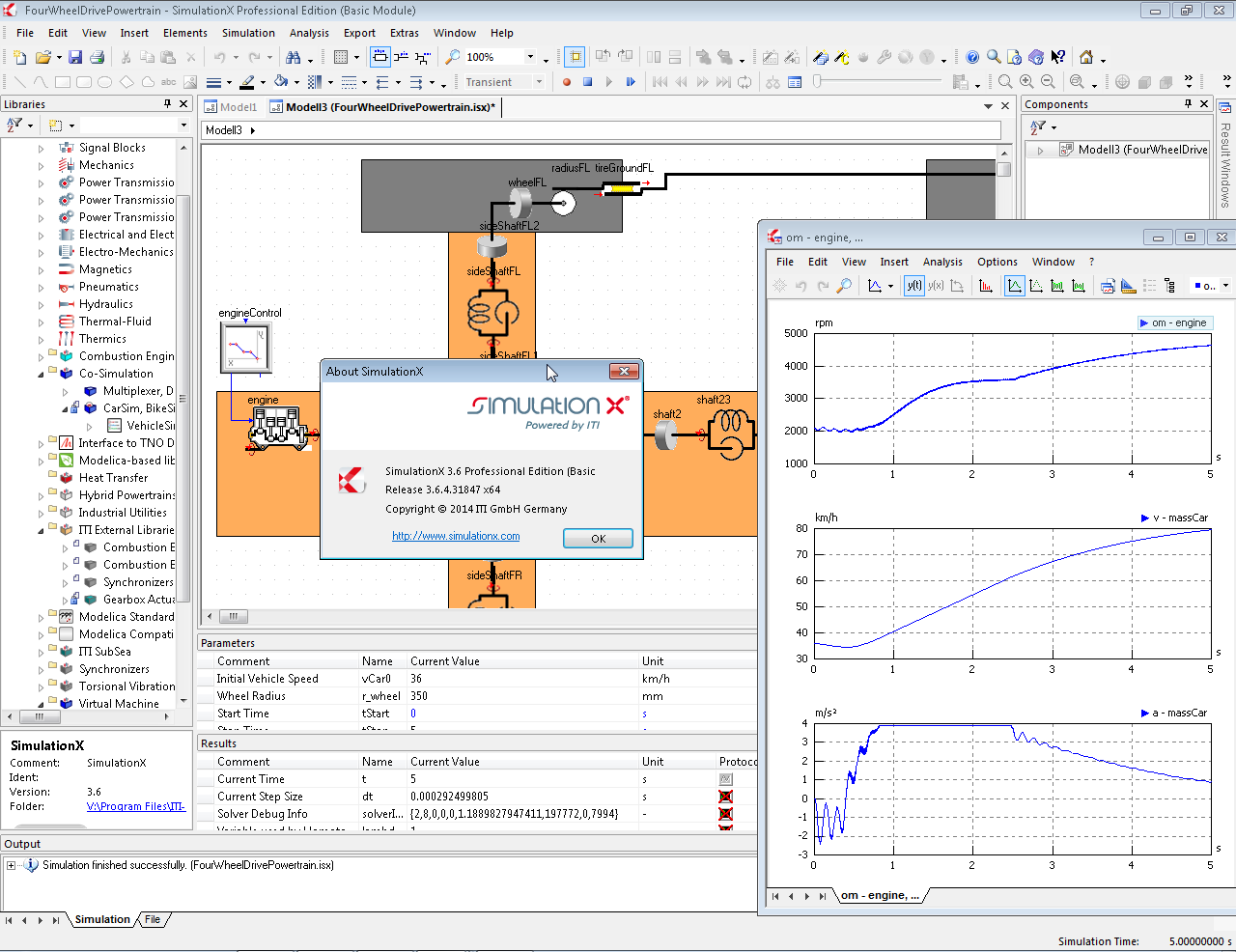Click the Open folder icon
The width and height of the screenshot is (1236, 952).
click(42, 57)
